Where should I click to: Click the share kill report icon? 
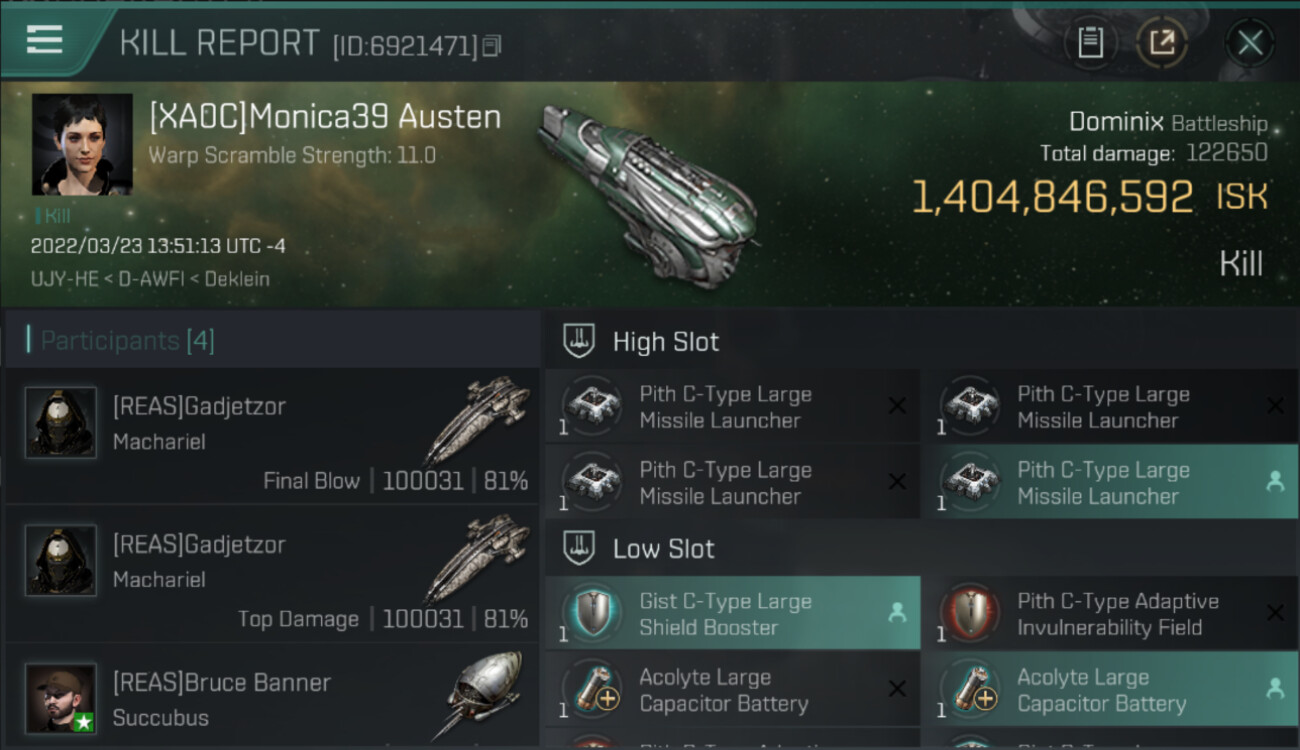tap(1161, 43)
